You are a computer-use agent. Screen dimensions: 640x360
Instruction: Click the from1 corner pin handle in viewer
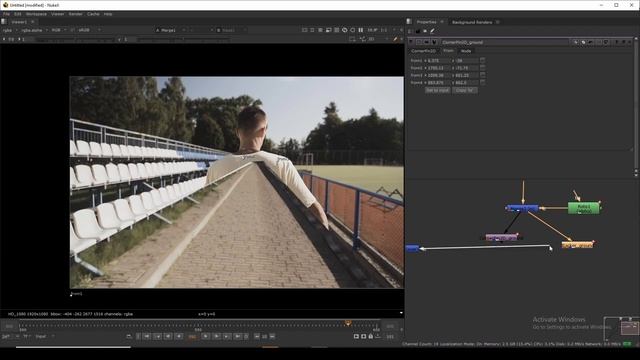pos(71,295)
